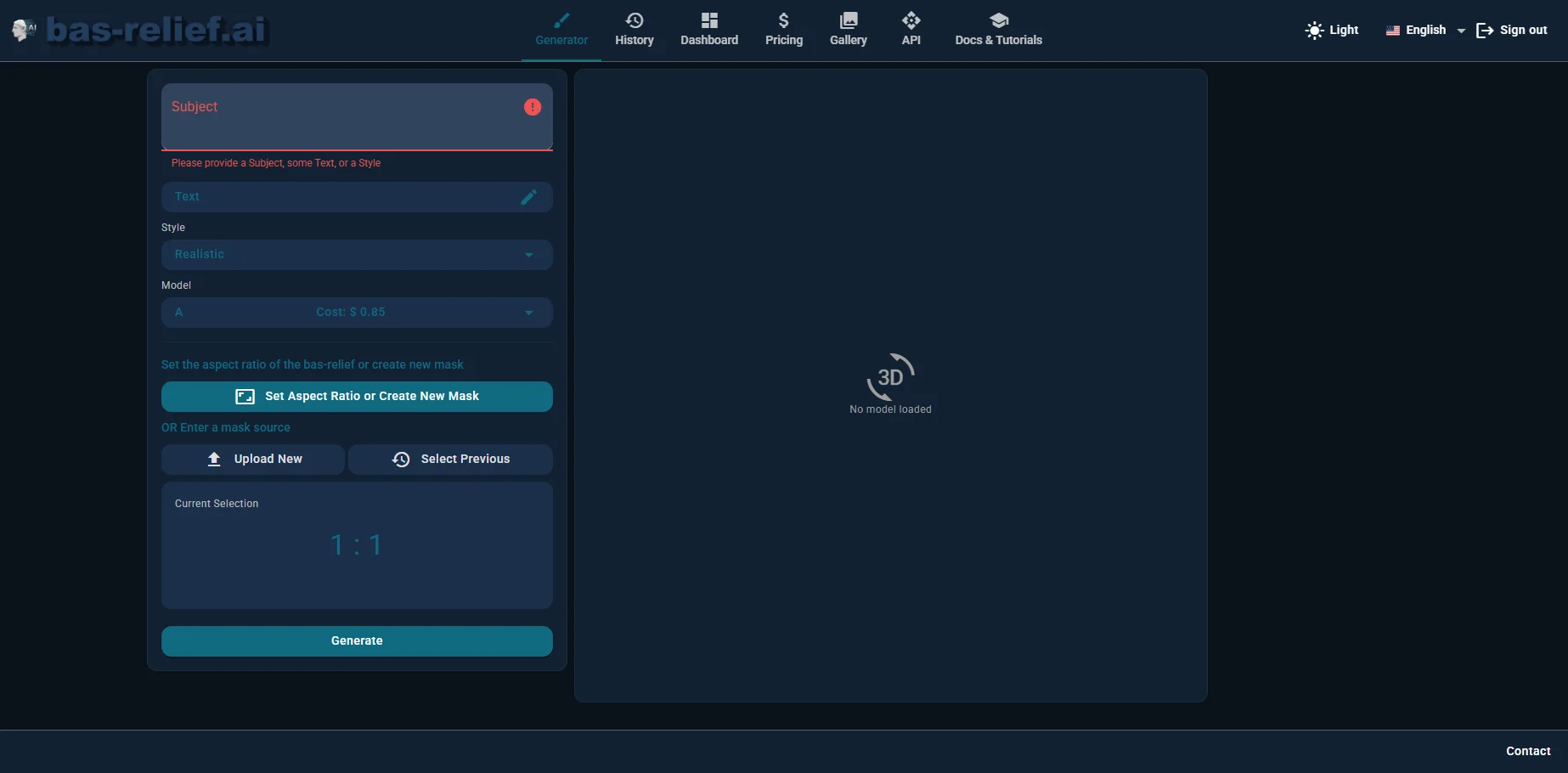The width and height of the screenshot is (1568, 773).
Task: Toggle the theme to Light mode
Action: pyautogui.click(x=1314, y=30)
